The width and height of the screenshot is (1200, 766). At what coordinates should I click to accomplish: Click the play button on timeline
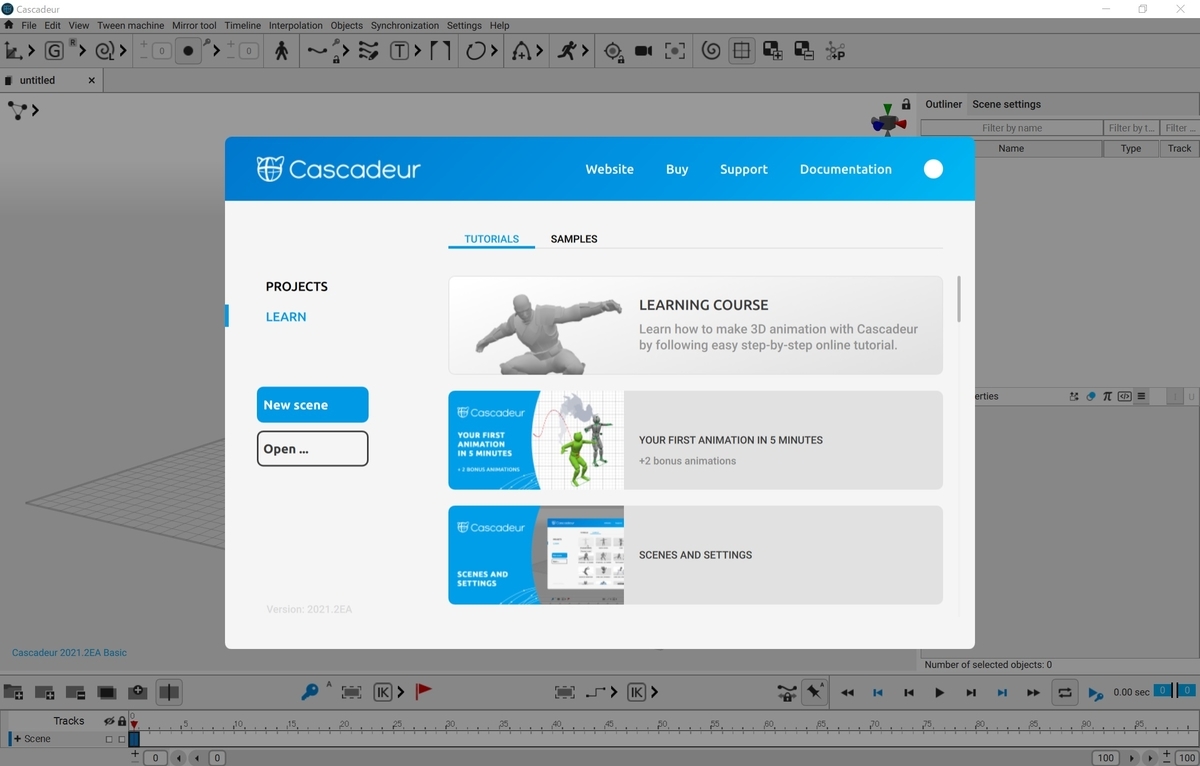coord(939,692)
